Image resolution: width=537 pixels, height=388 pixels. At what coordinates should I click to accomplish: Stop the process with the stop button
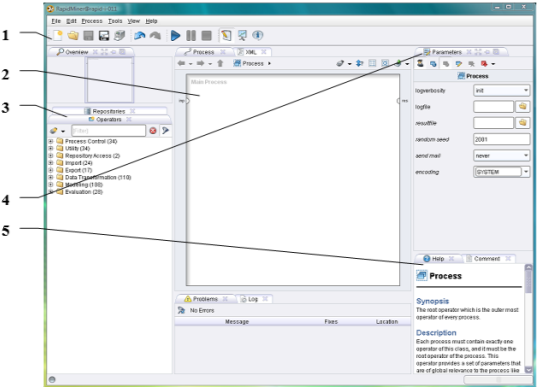(206, 35)
